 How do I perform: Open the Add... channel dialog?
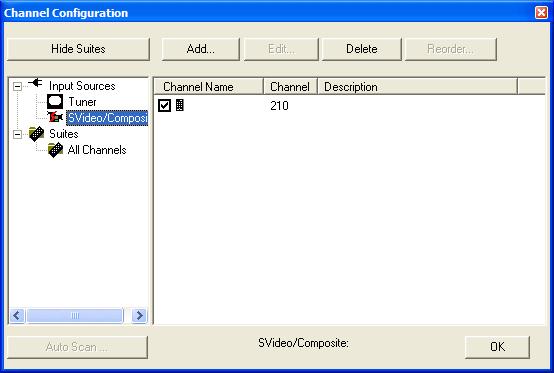(x=200, y=49)
